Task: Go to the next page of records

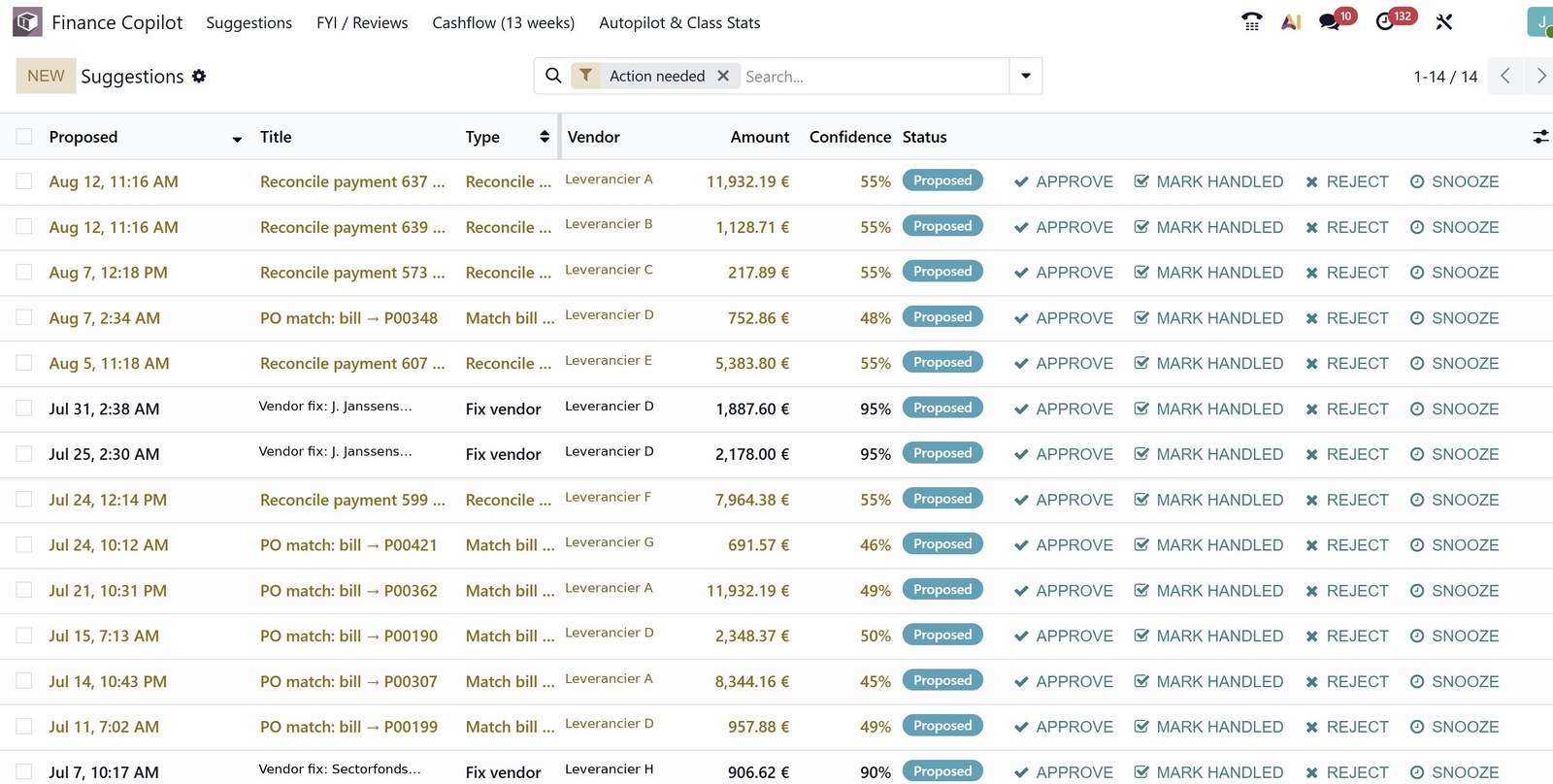Action: click(x=1540, y=76)
